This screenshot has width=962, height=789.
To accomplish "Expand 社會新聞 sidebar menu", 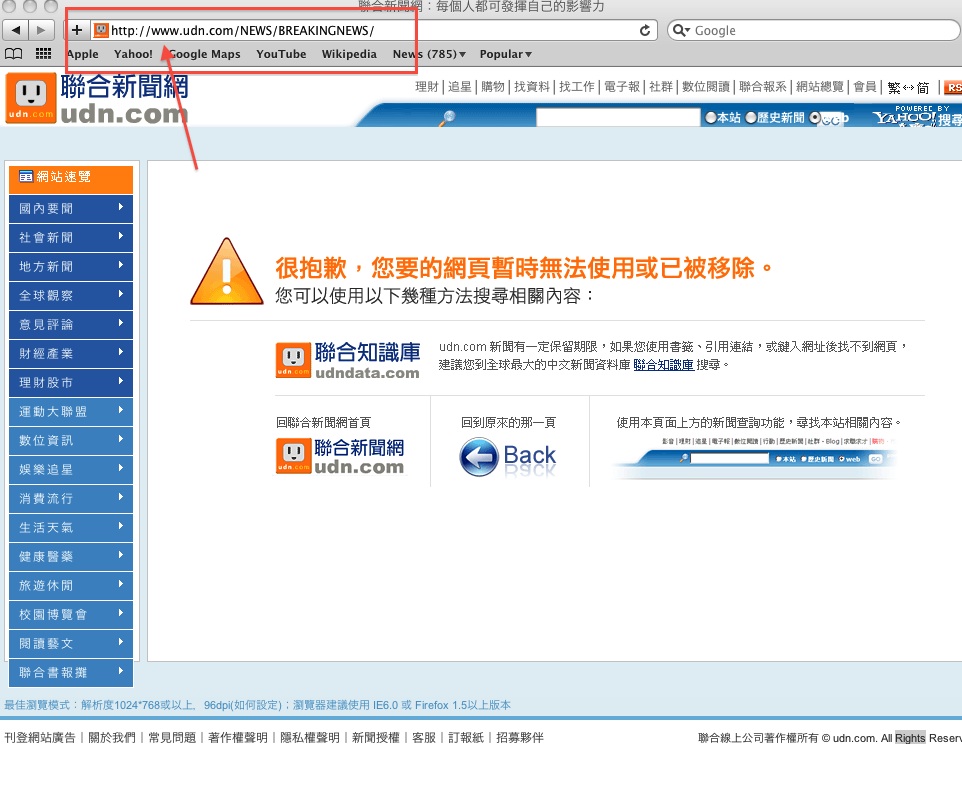I will [71, 237].
